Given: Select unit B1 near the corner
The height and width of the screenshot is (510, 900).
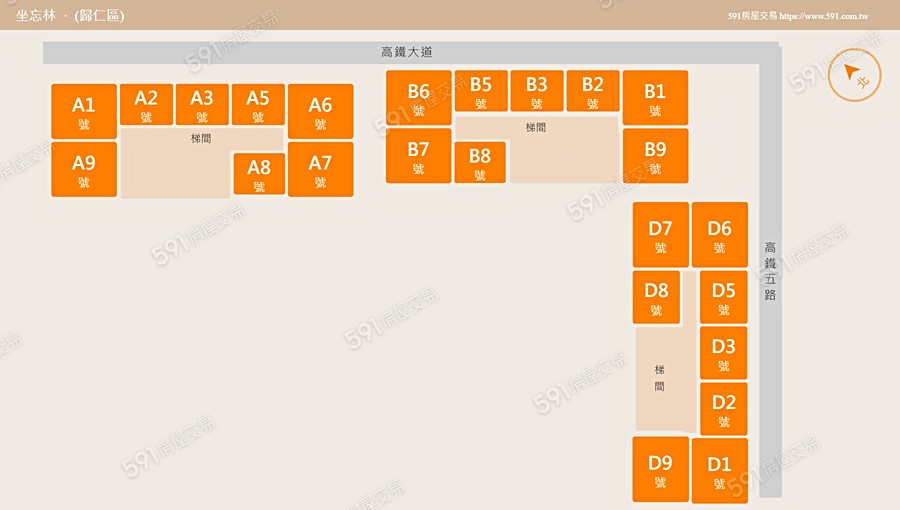Looking at the screenshot, I should [x=655, y=98].
